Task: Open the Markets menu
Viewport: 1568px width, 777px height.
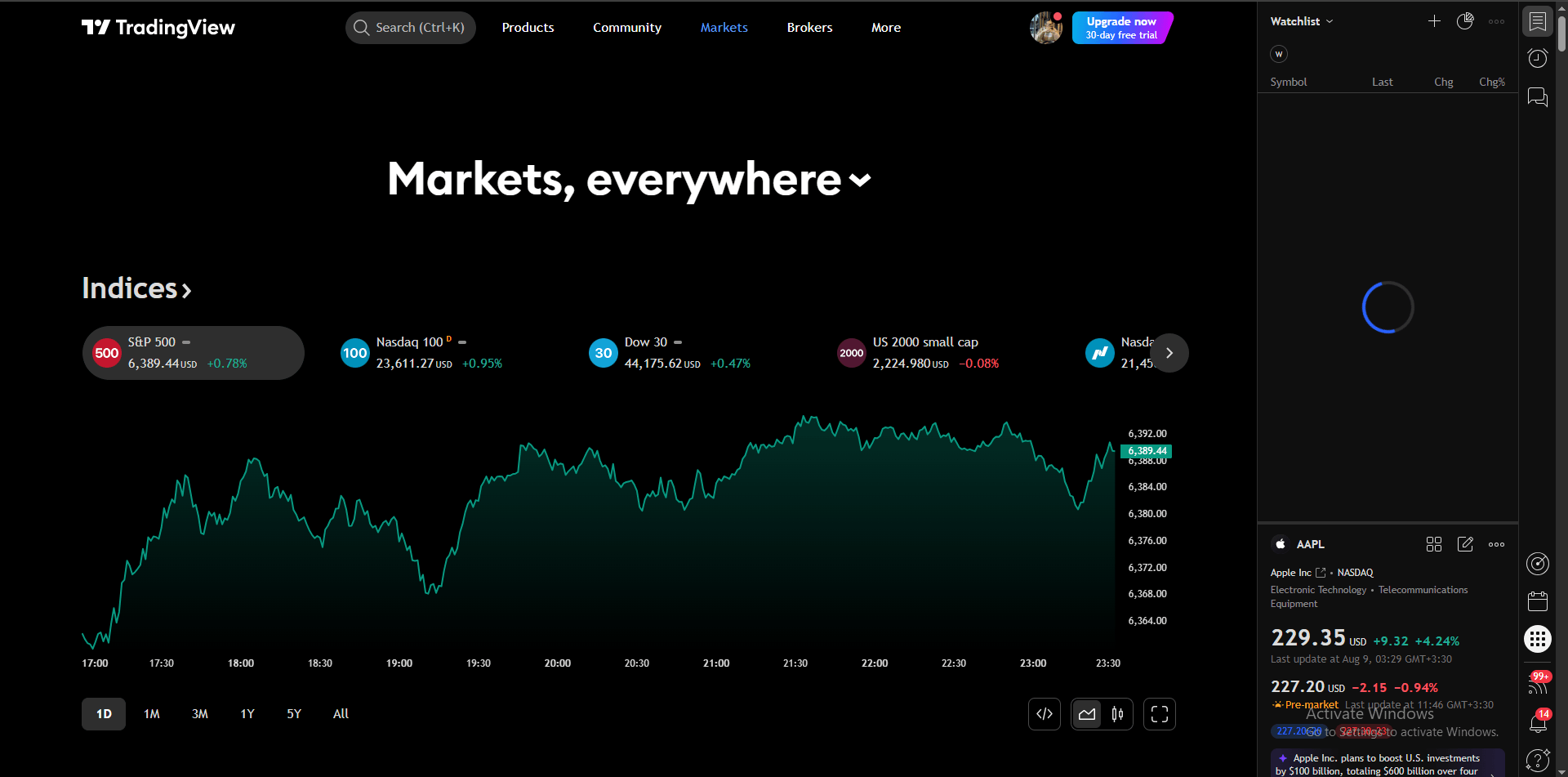Action: 724,28
